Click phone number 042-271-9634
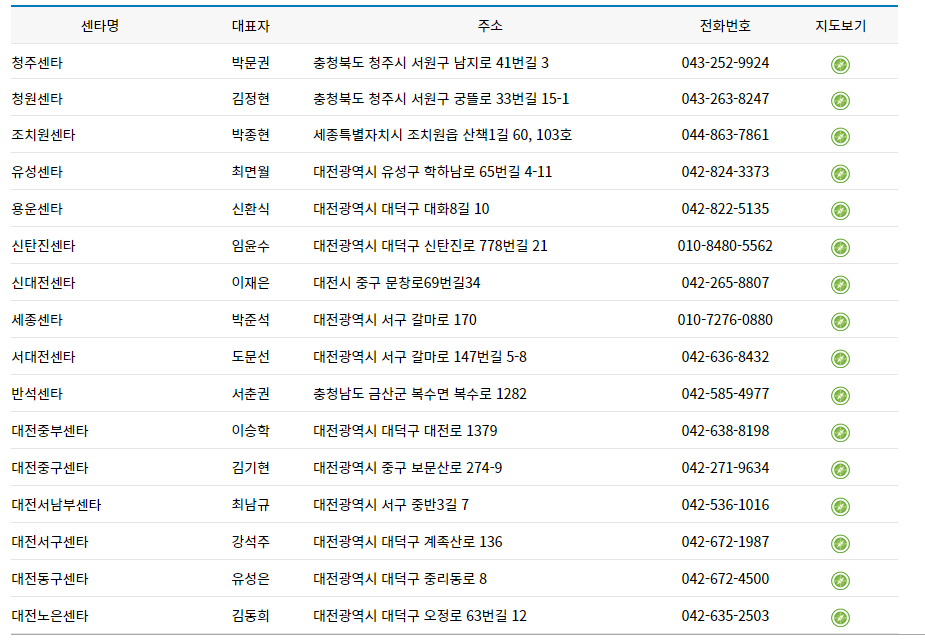This screenshot has height=644, width=925. pyautogui.click(x=725, y=468)
